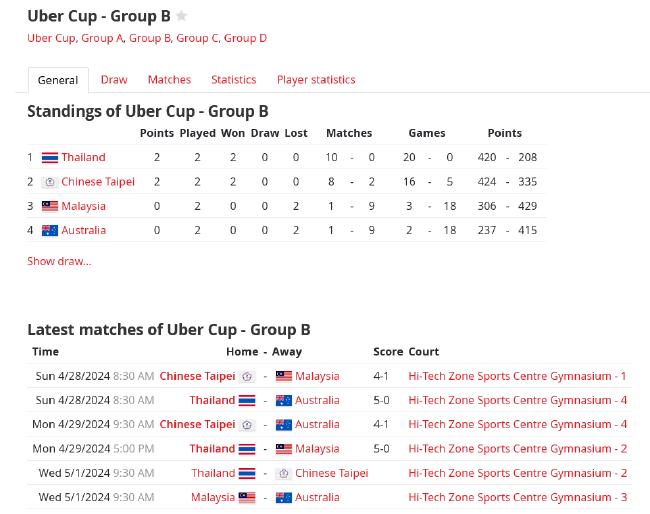
Task: Click the favorite star next to title
Action: 181,16
